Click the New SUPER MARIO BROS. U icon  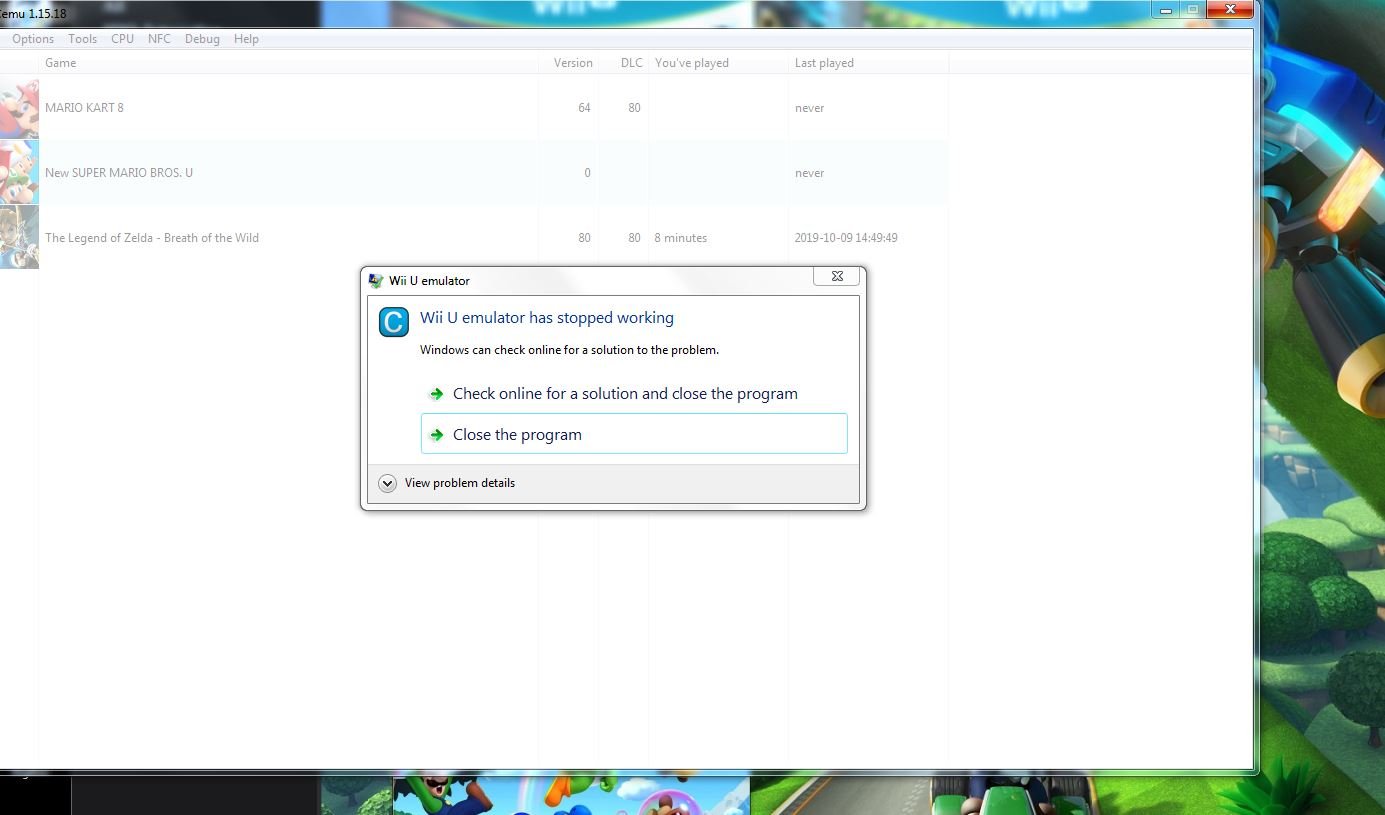19,173
